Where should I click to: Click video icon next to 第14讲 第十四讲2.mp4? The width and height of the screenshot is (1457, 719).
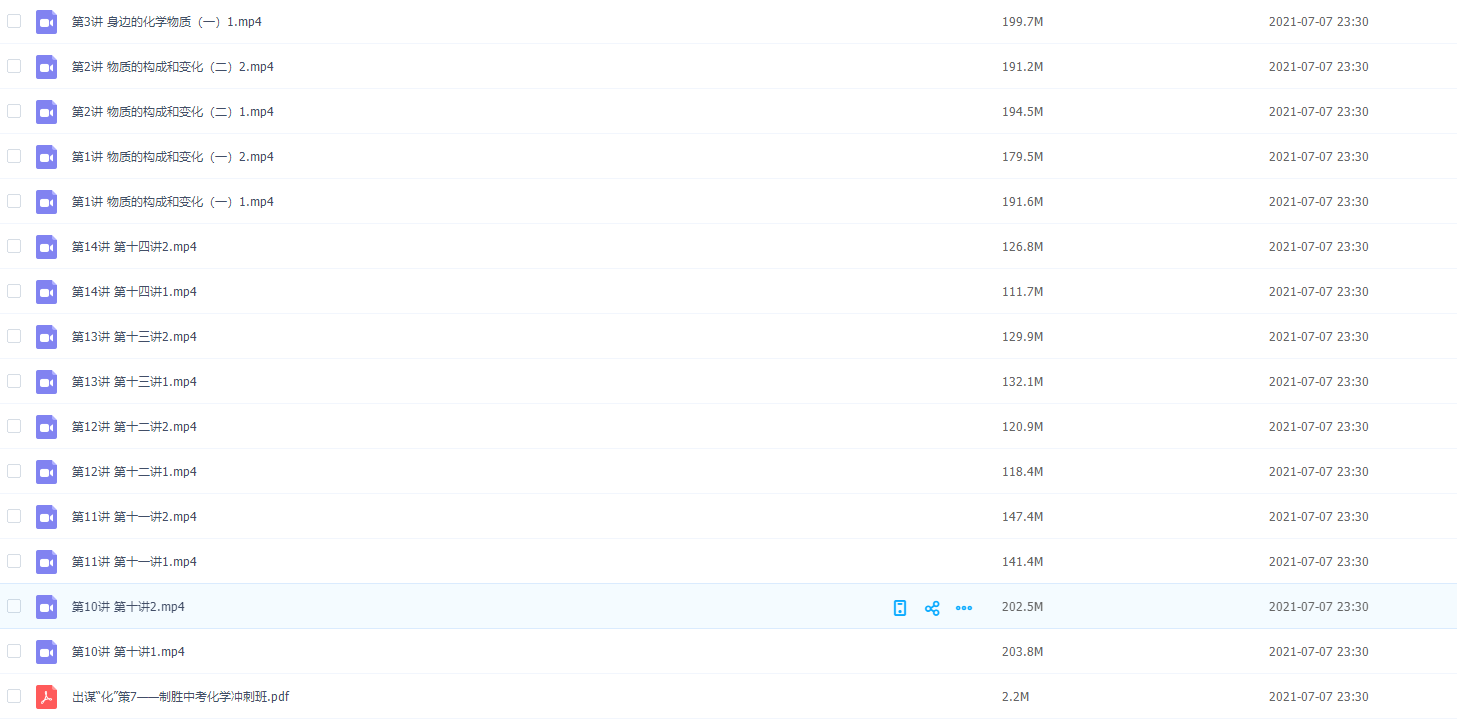click(x=46, y=247)
